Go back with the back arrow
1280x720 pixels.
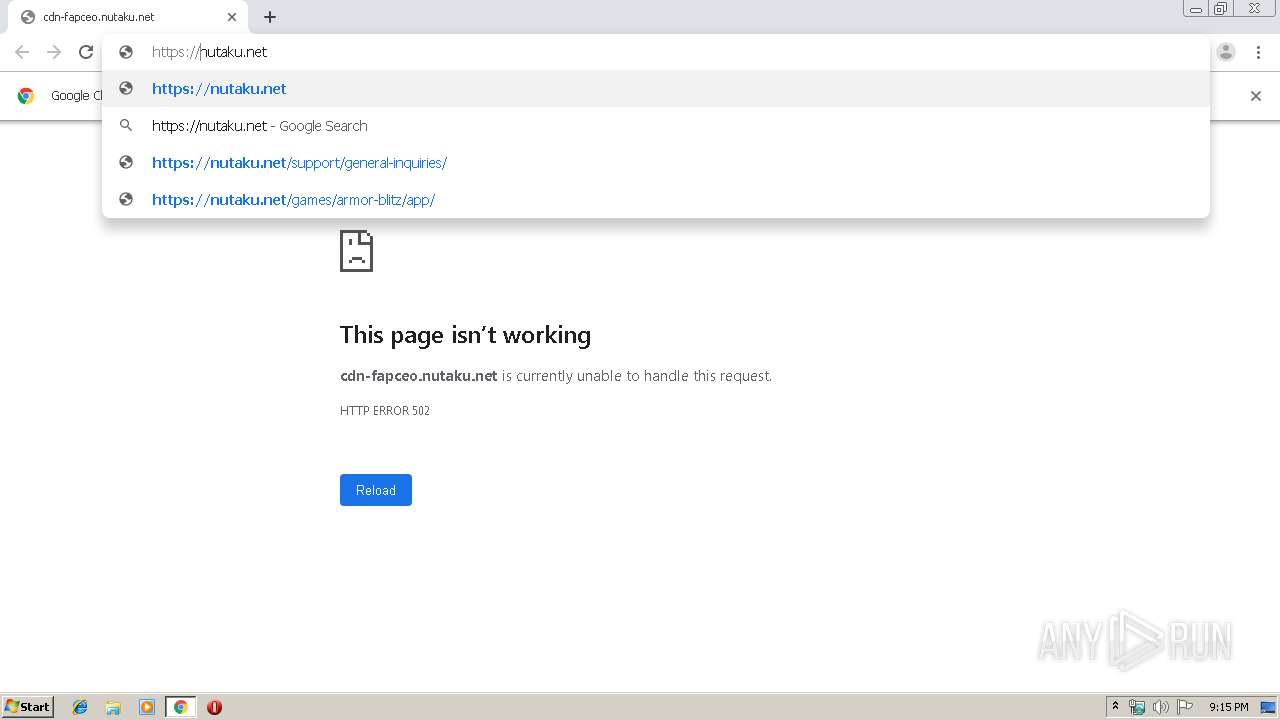coord(22,52)
